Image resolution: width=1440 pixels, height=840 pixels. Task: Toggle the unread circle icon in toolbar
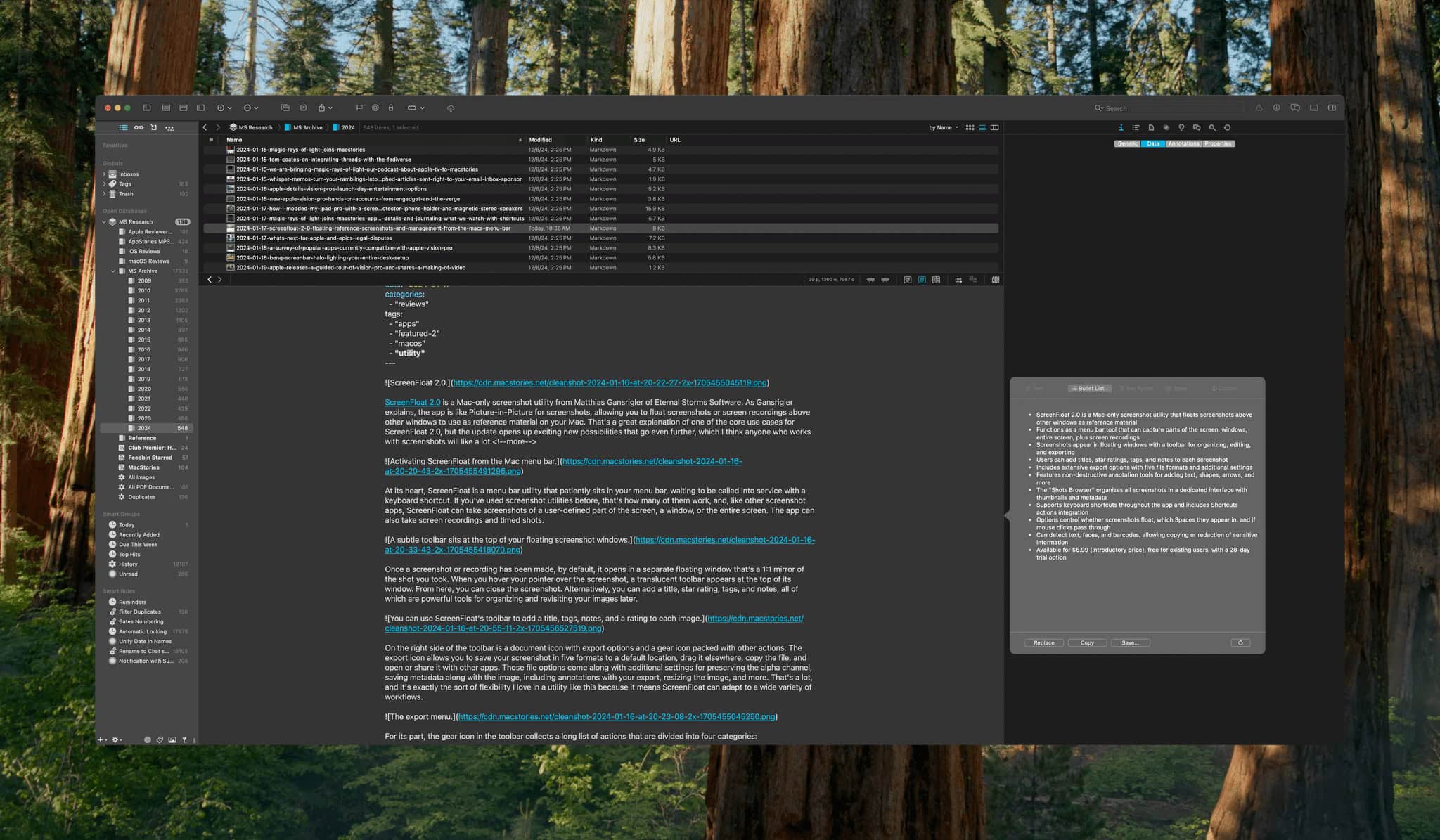point(375,108)
